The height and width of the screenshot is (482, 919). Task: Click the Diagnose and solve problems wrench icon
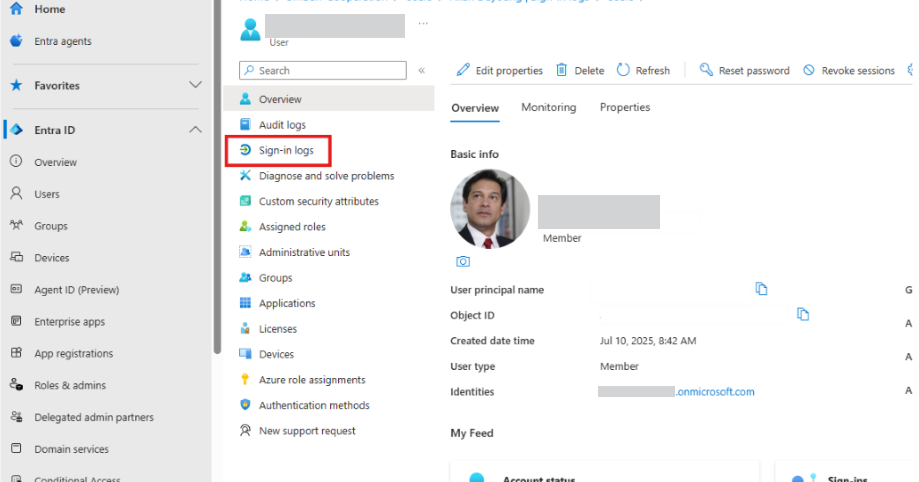pyautogui.click(x=245, y=175)
